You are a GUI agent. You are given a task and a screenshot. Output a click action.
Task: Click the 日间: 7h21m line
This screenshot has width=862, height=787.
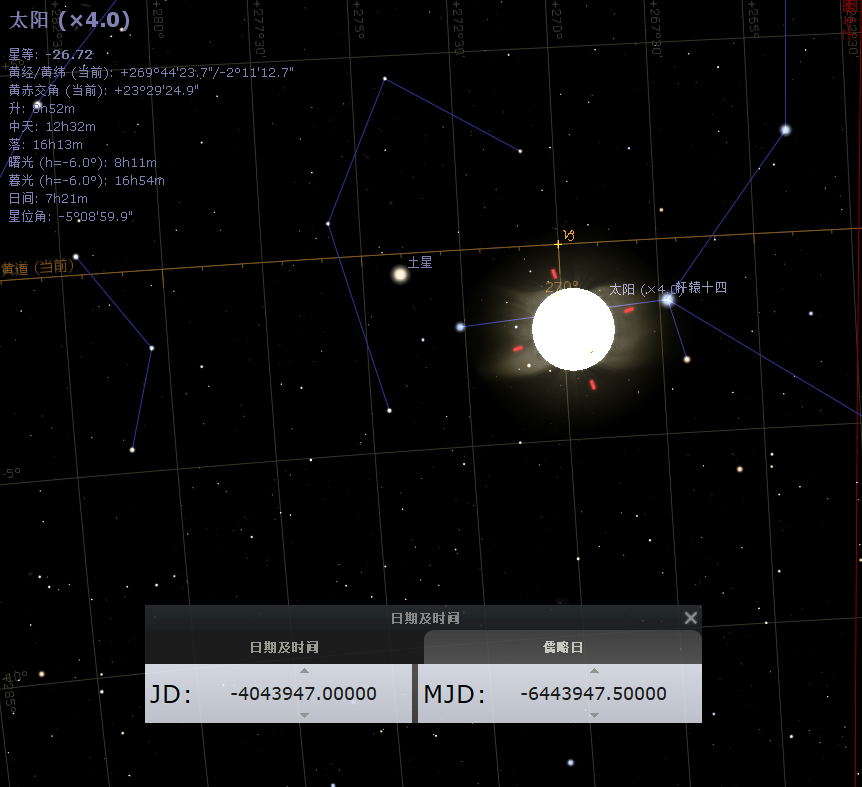pyautogui.click(x=48, y=198)
